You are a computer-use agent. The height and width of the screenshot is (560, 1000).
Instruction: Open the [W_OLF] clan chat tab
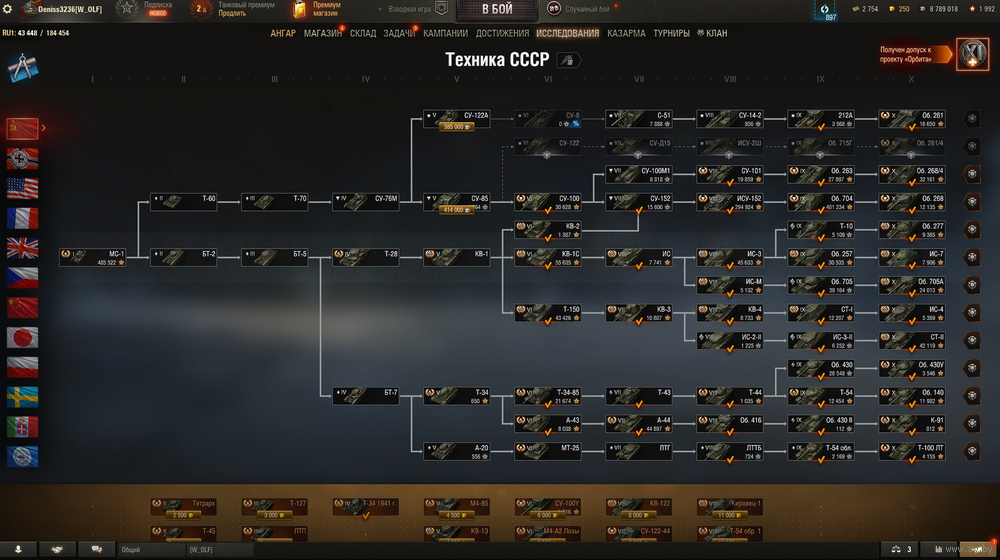click(x=220, y=549)
